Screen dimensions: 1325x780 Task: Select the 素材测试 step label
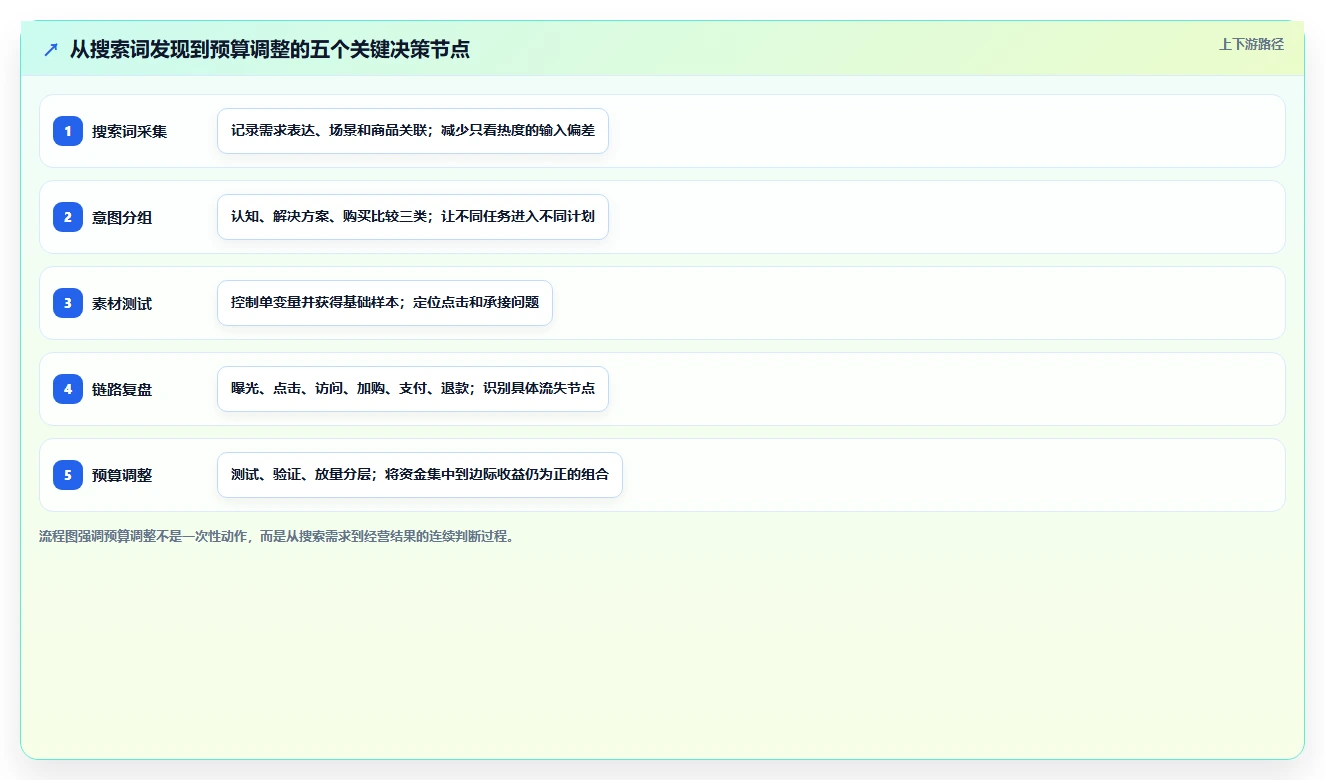[x=122, y=304]
